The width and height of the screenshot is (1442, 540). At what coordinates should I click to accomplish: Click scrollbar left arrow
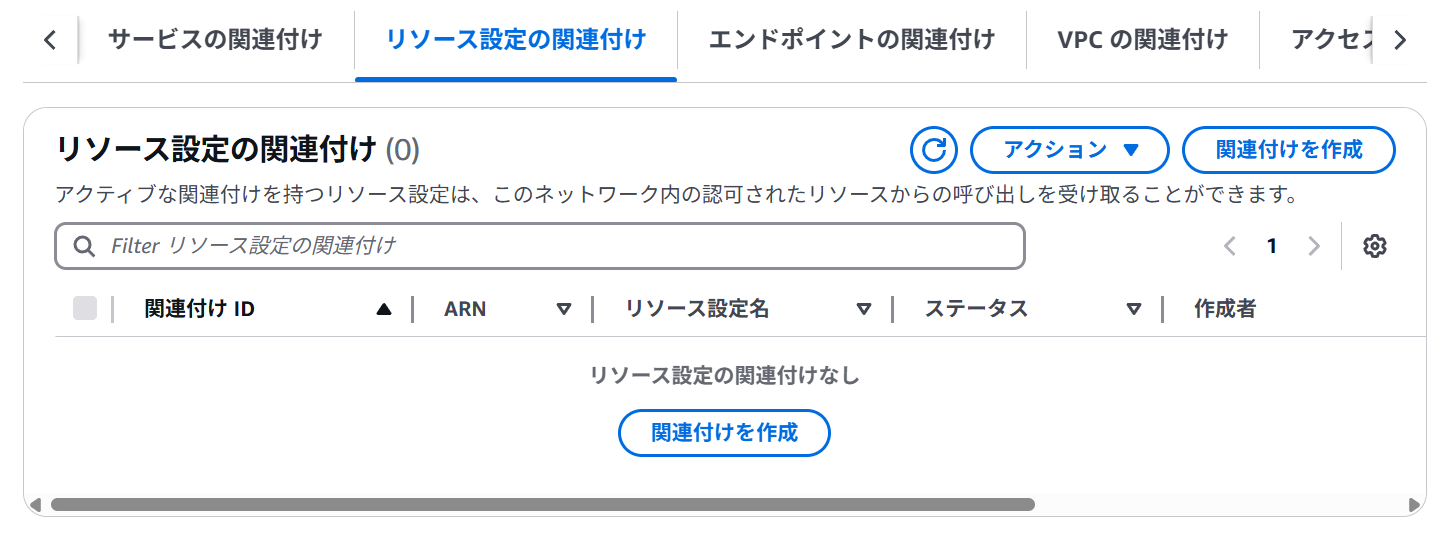click(35, 505)
